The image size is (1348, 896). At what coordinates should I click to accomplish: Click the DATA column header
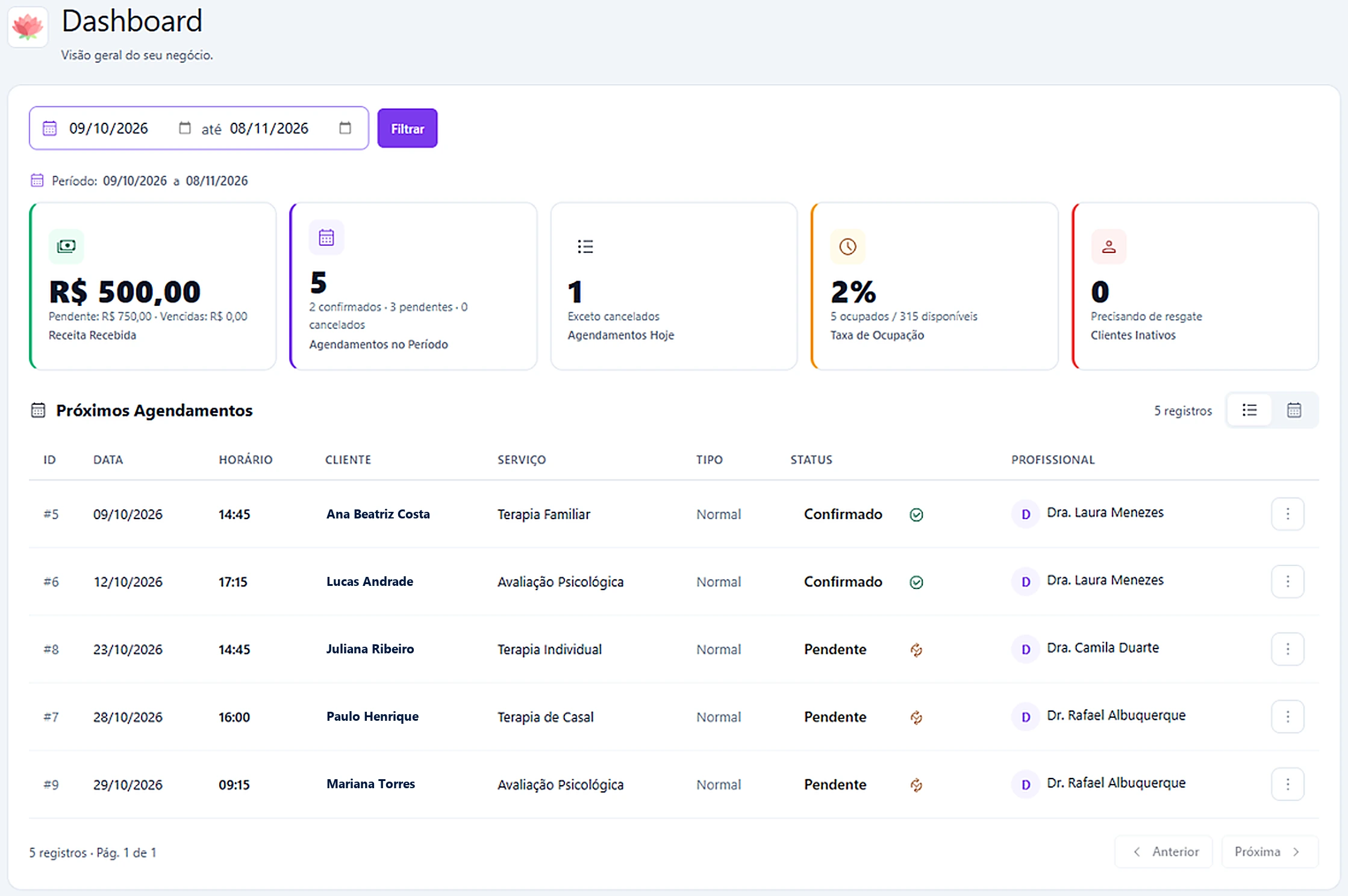click(x=108, y=459)
